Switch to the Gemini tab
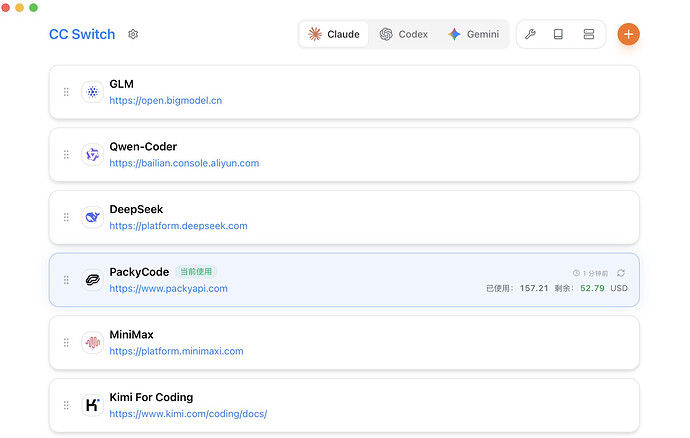 pyautogui.click(x=473, y=34)
